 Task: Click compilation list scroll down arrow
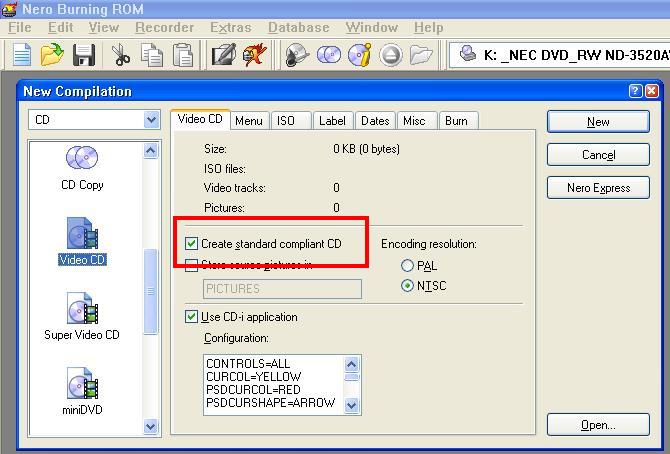click(150, 426)
